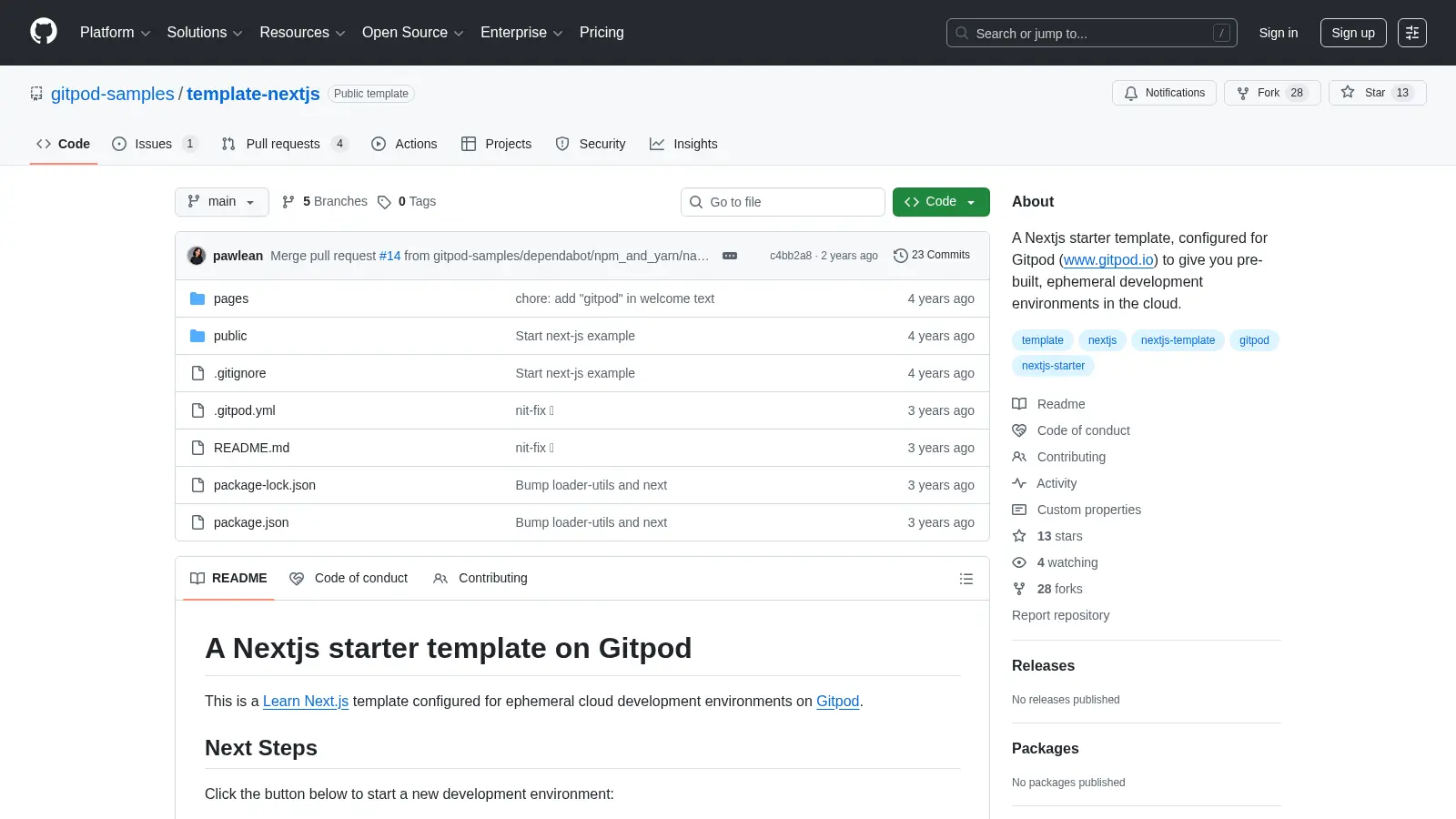Image resolution: width=1456 pixels, height=819 pixels.
Task: Click the tag icon beside Tags
Action: (x=385, y=202)
